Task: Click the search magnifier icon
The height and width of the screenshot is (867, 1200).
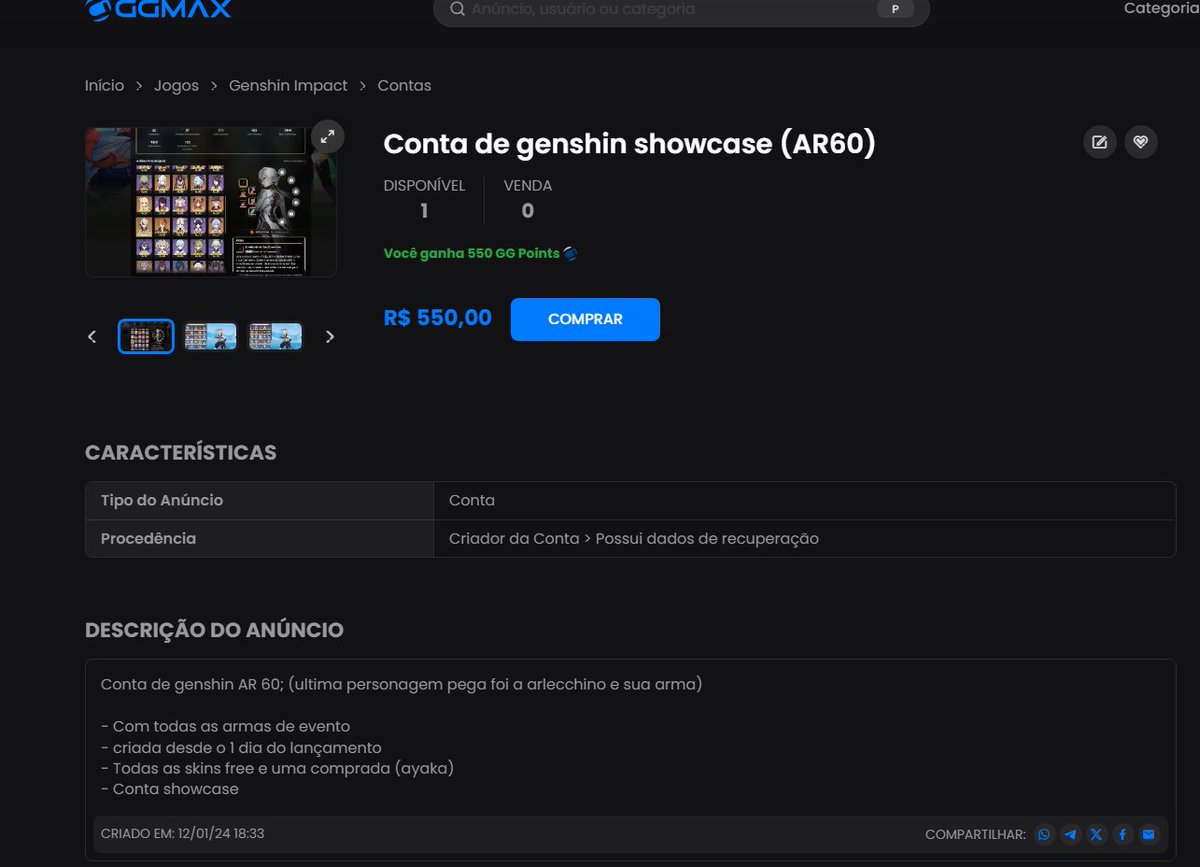Action: [x=457, y=9]
